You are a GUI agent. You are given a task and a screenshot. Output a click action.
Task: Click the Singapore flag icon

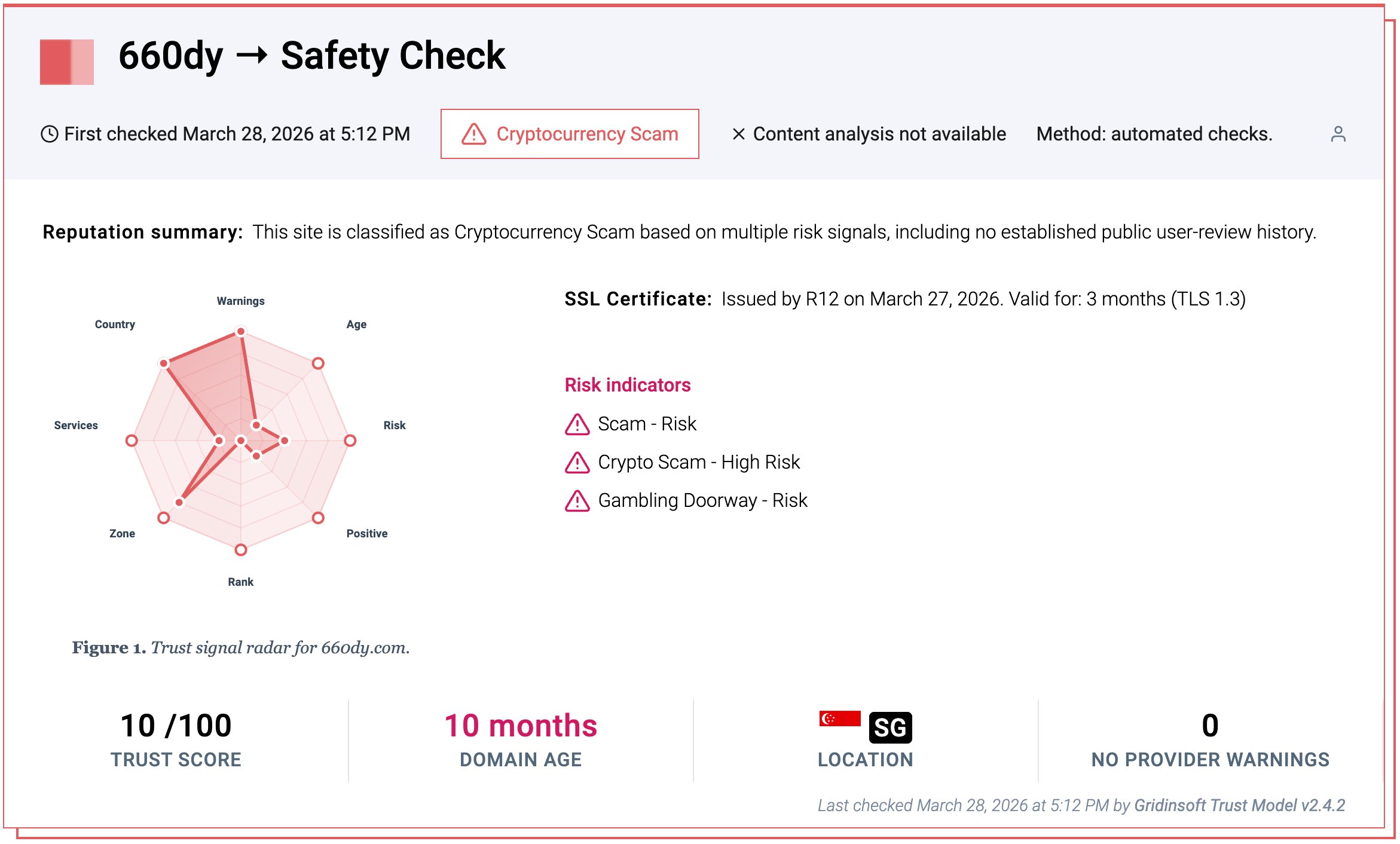click(839, 718)
